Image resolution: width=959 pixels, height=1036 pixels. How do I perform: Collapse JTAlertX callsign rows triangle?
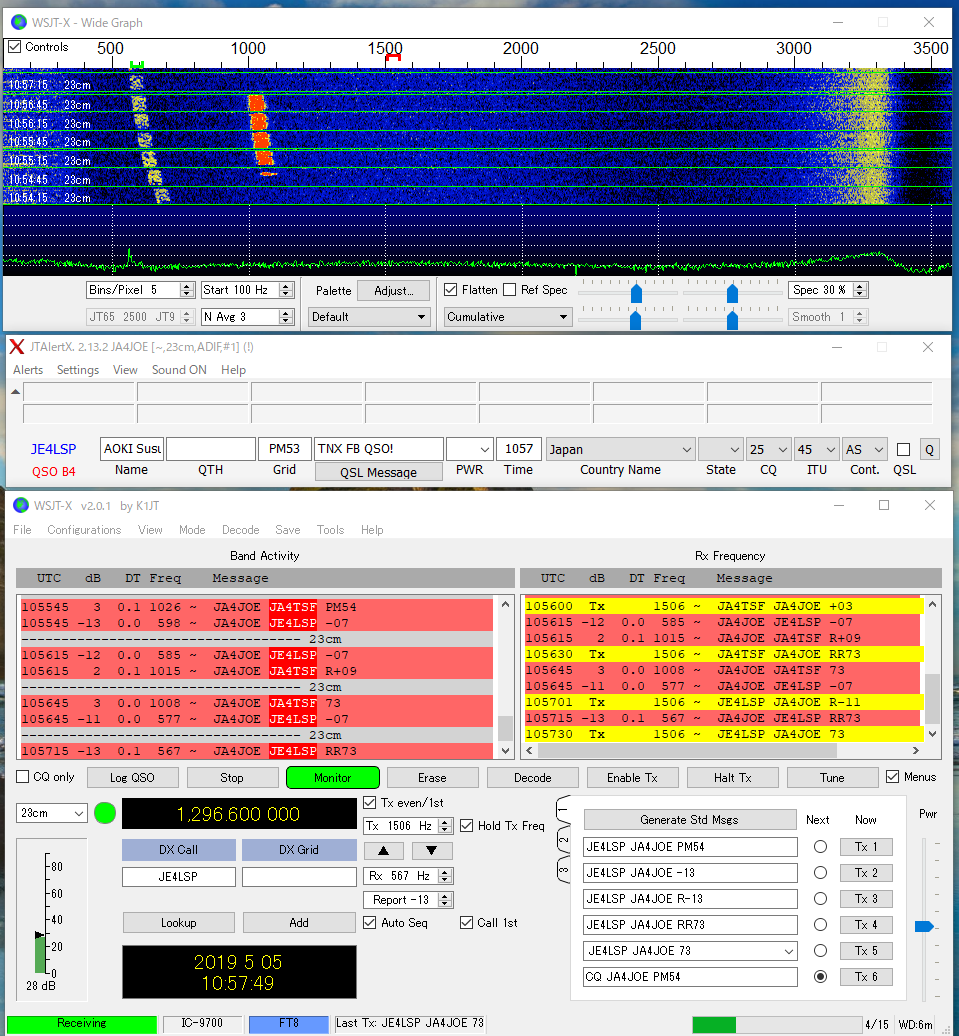pos(15,392)
